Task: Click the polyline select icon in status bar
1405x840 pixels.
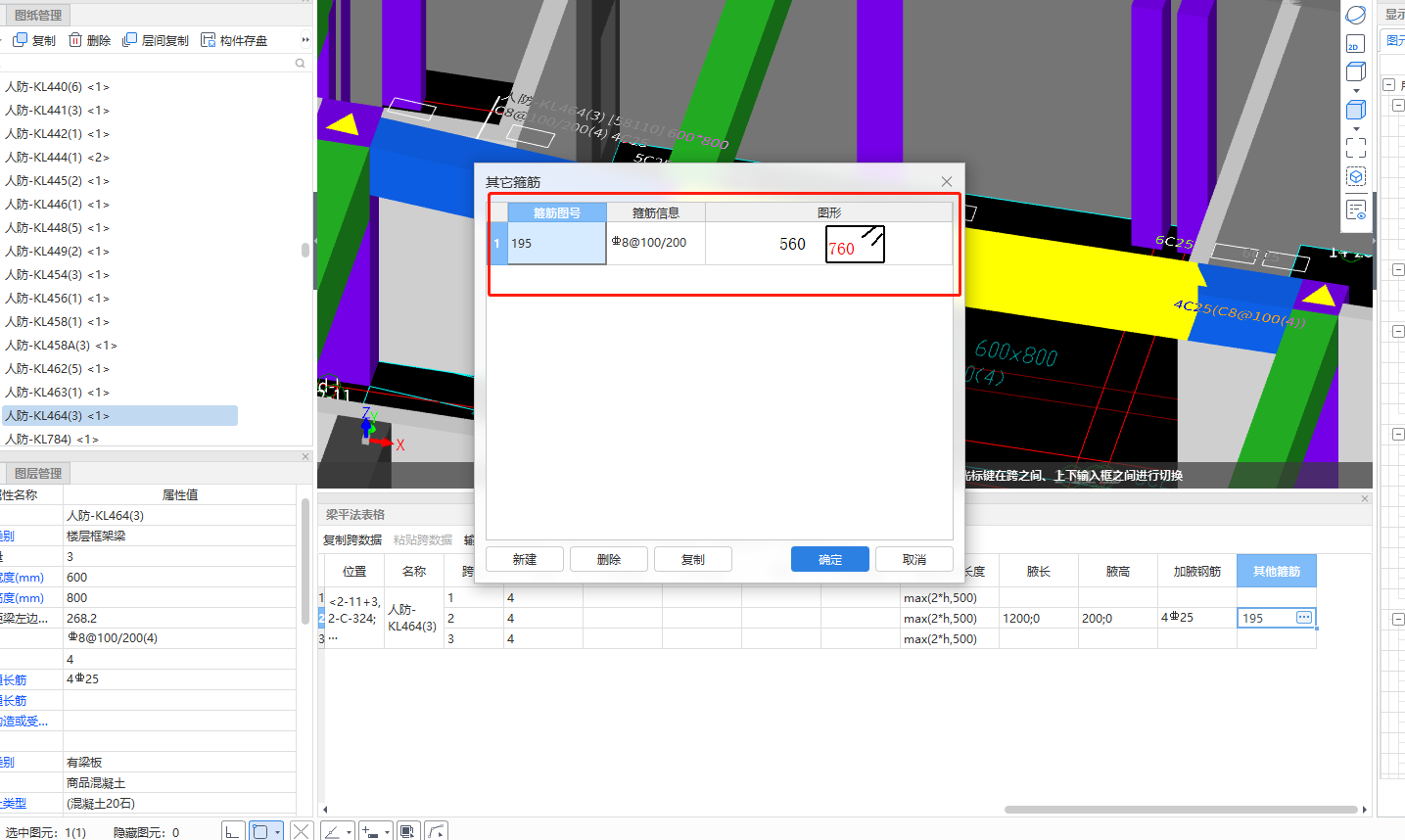Action: tap(437, 831)
